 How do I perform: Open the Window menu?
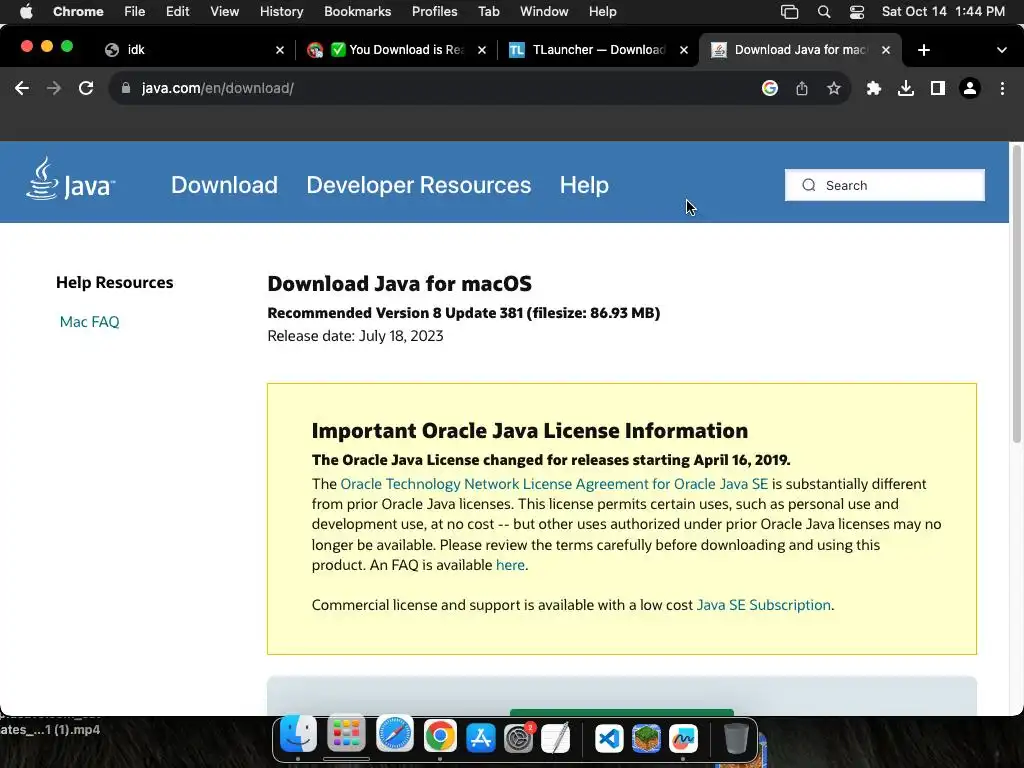pos(544,12)
